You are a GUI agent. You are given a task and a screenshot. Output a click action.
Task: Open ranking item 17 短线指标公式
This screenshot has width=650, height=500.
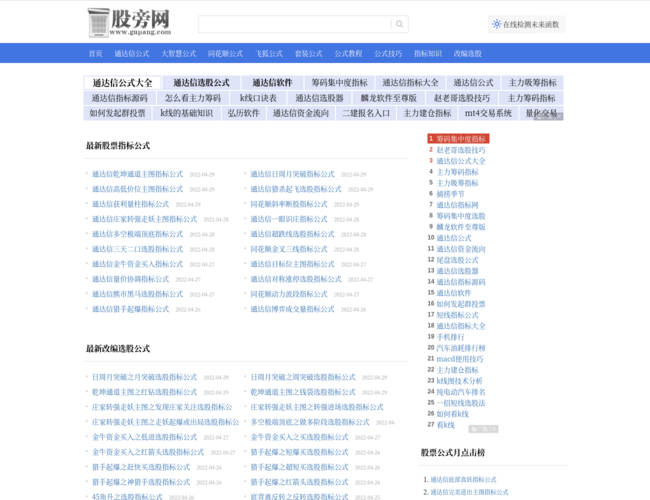457,315
